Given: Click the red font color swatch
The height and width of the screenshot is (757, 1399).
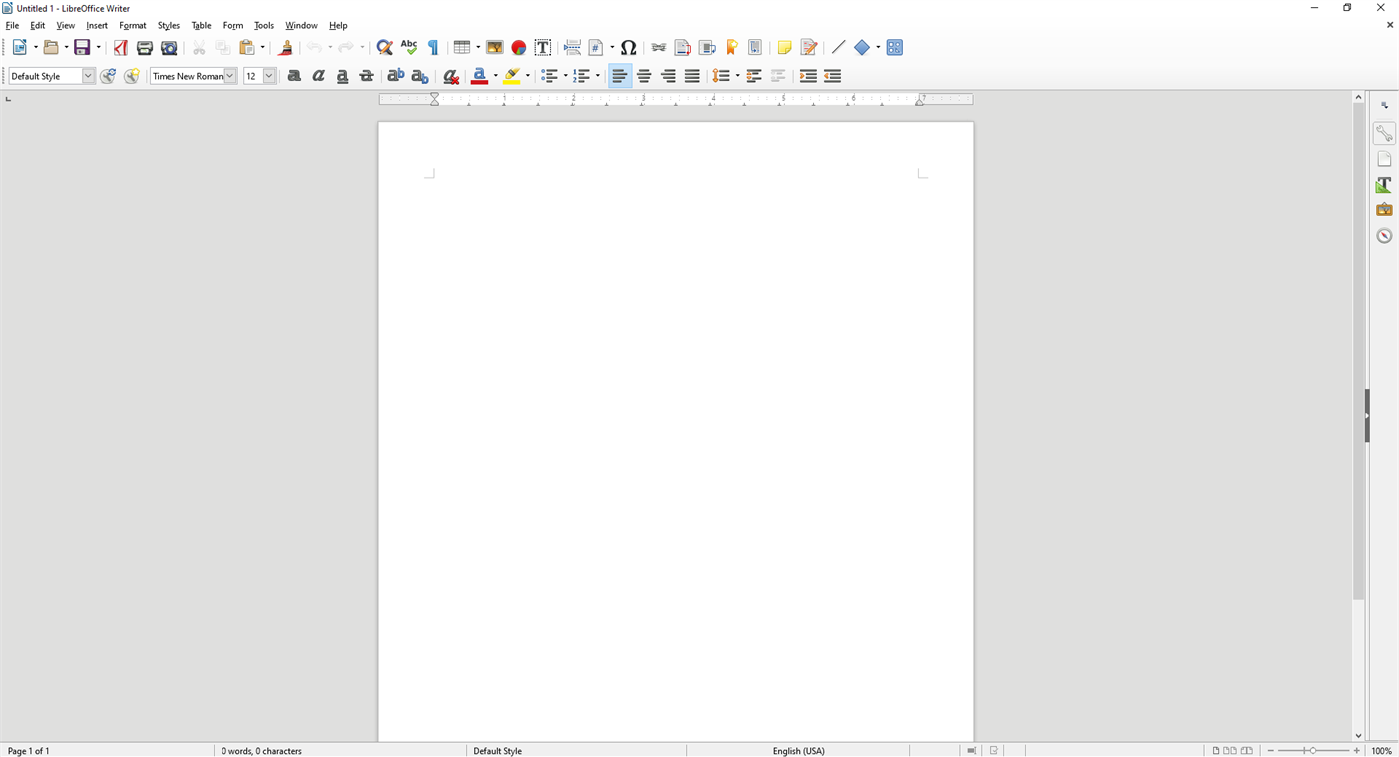Looking at the screenshot, I should [x=480, y=76].
